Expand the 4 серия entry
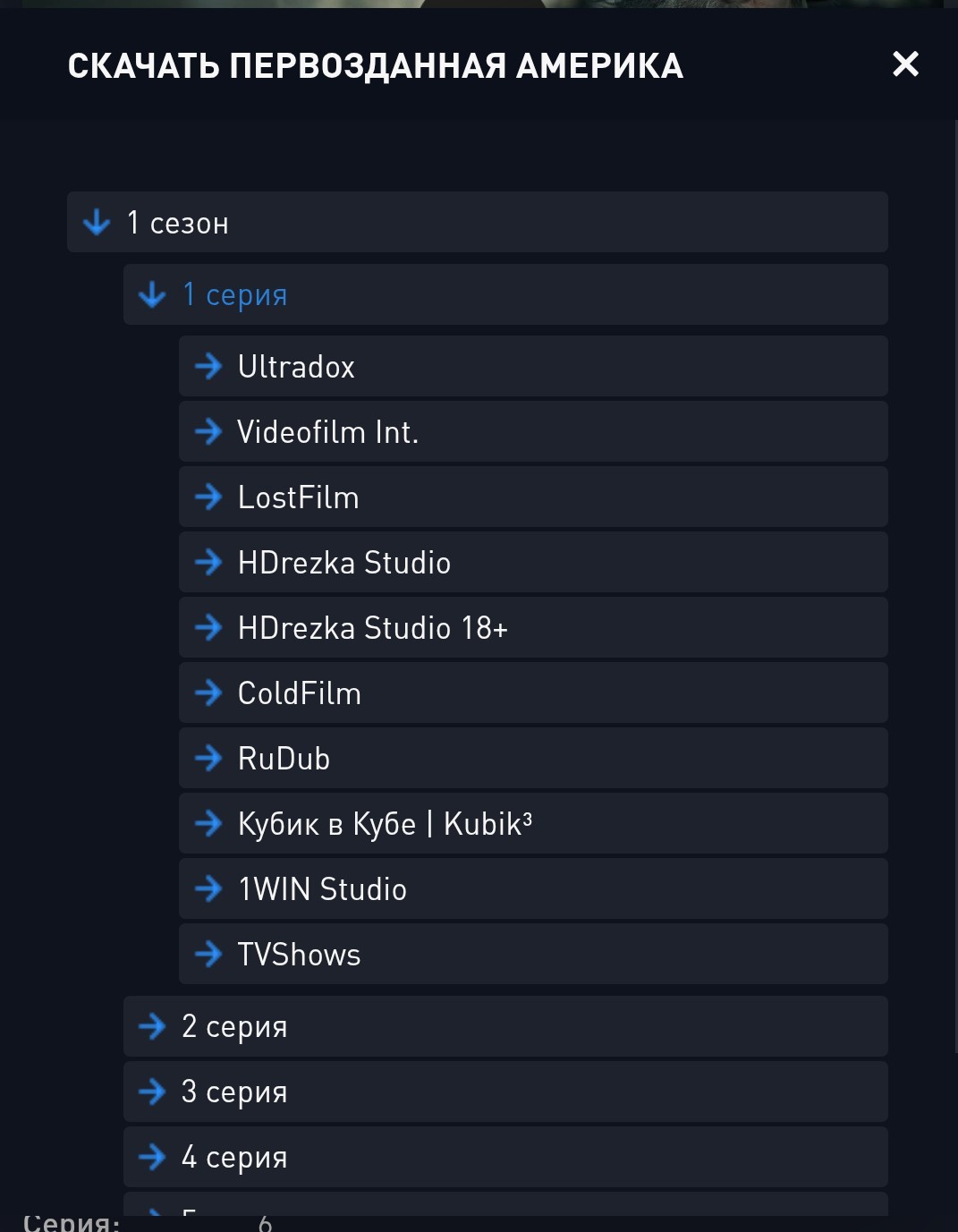This screenshot has height=1232, width=958. coord(505,1157)
